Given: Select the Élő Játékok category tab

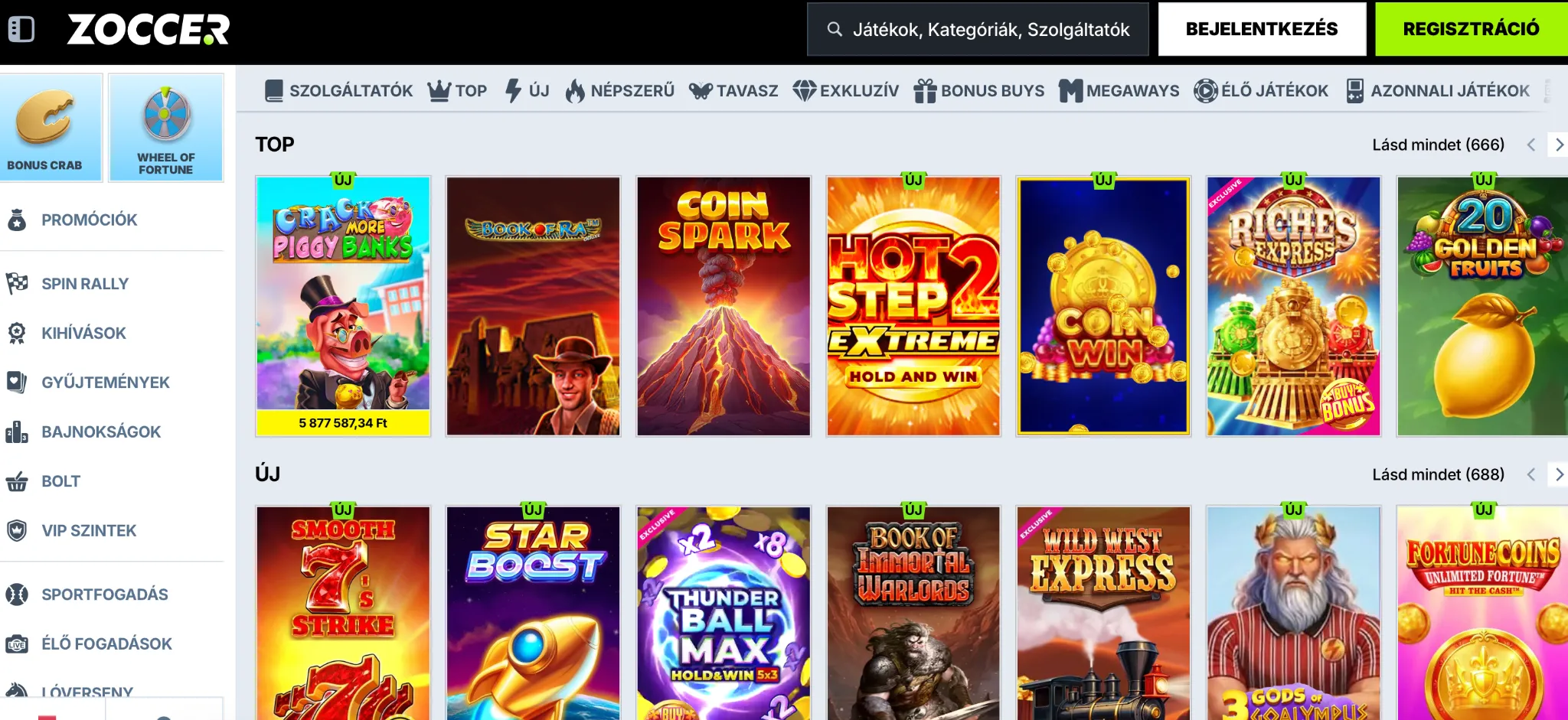Looking at the screenshot, I should [x=1261, y=91].
